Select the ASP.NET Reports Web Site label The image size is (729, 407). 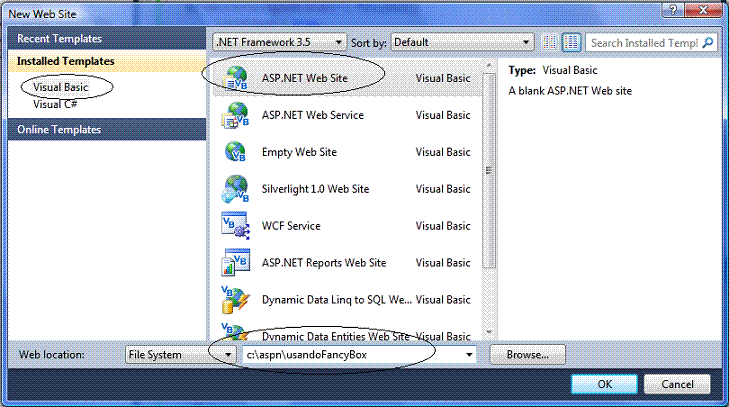324,263
